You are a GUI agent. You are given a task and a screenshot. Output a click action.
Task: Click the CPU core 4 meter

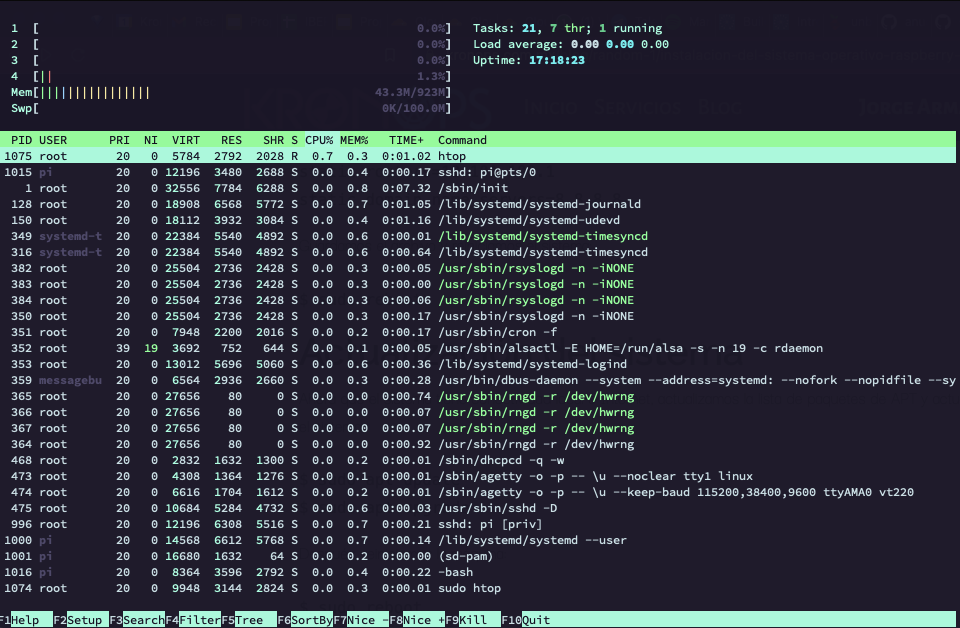(x=200, y=76)
